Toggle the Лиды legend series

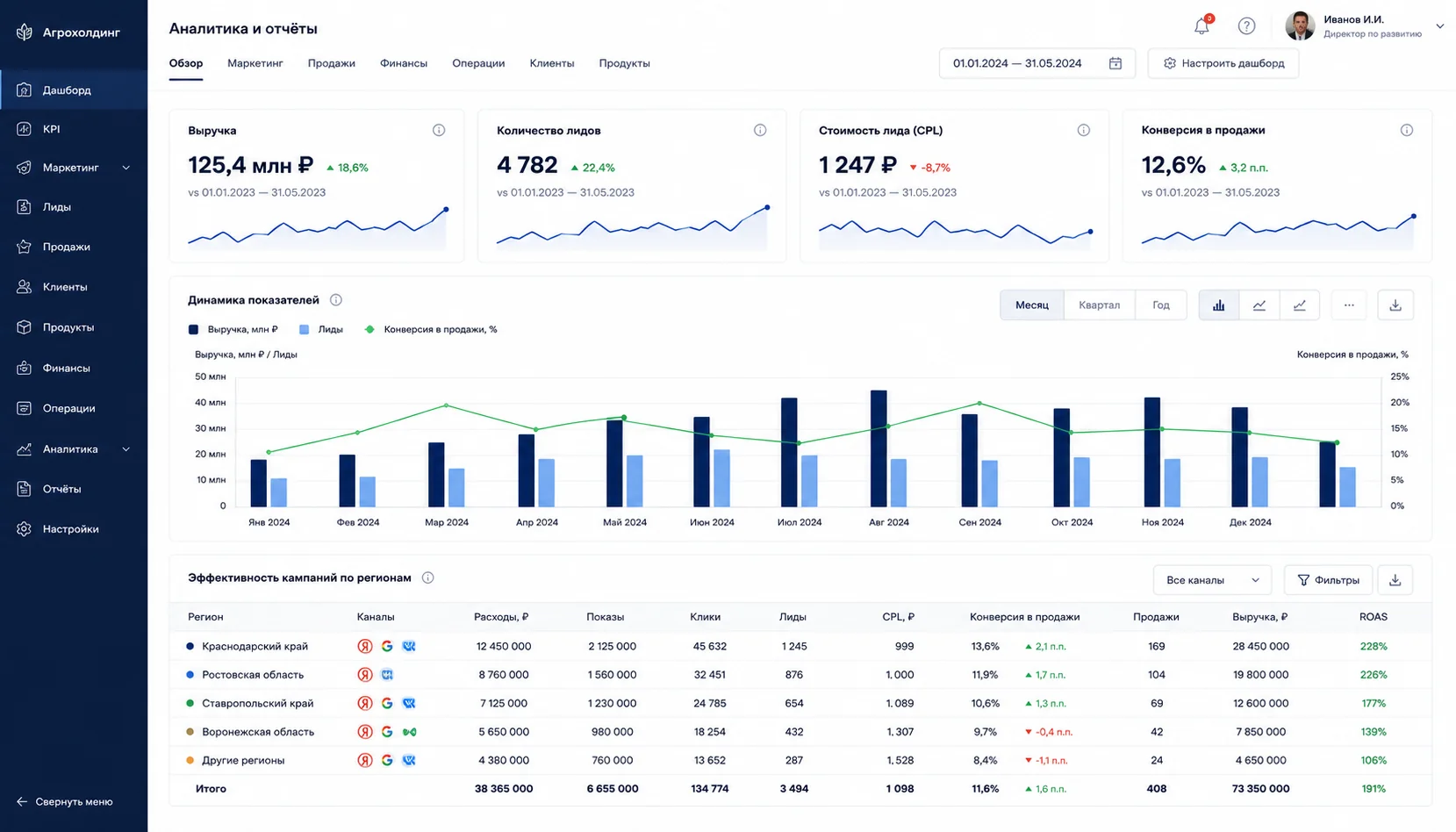tap(321, 329)
